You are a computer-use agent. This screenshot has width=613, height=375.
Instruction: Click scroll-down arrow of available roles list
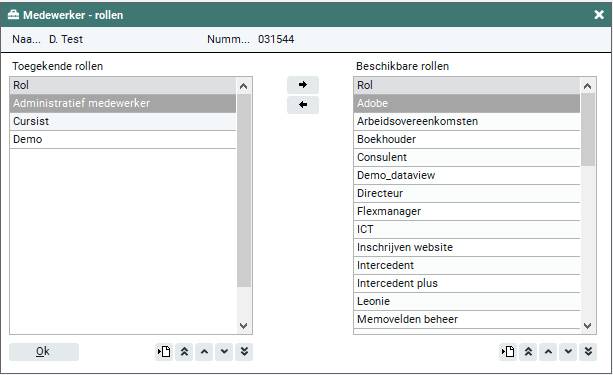click(x=587, y=325)
